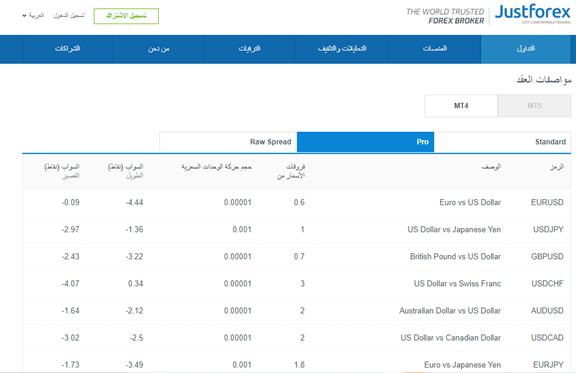This screenshot has width=576, height=373.
Task: Click the USDCAD symbol cell
Action: (547, 338)
